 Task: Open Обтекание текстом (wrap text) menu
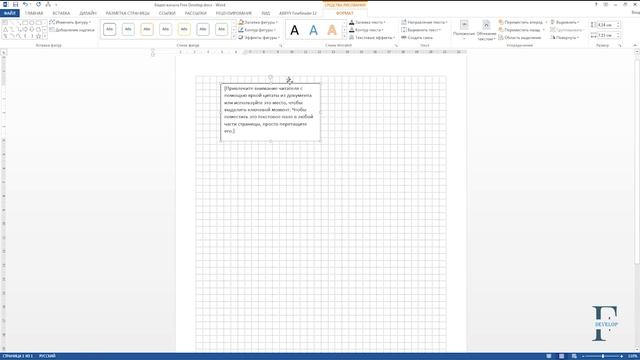click(x=486, y=30)
